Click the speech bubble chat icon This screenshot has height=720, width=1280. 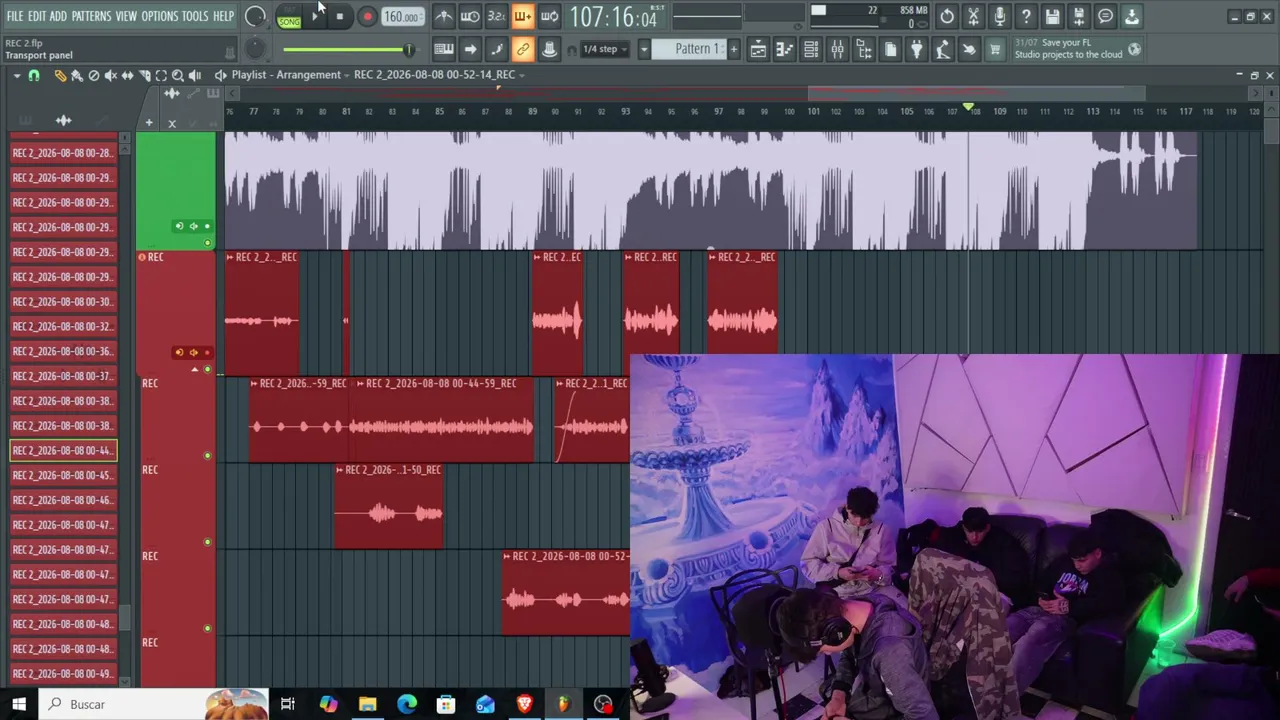pyautogui.click(x=1105, y=16)
